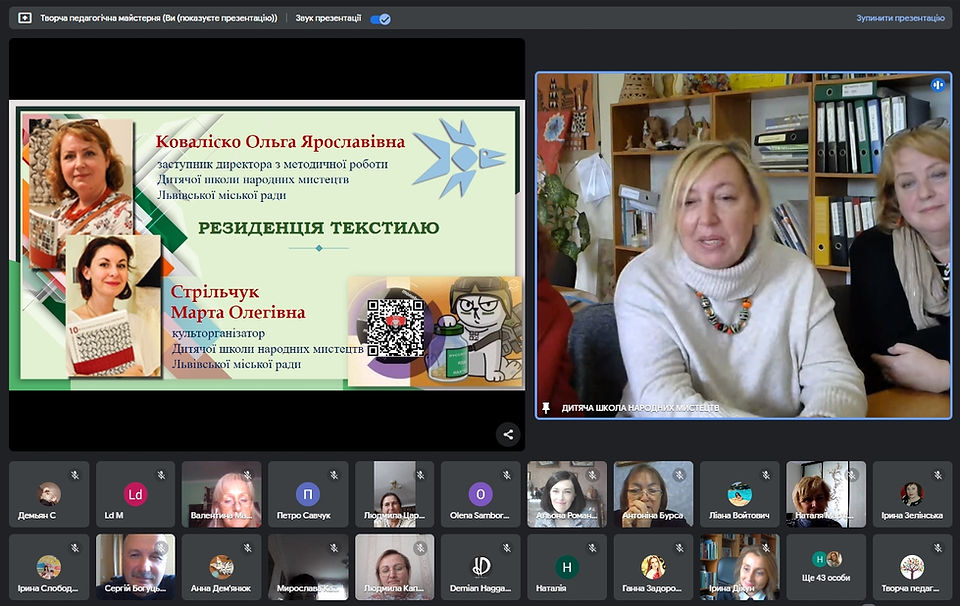This screenshot has height=606, width=960.
Task: Select Demian Hagga participant tile
Action: [481, 567]
